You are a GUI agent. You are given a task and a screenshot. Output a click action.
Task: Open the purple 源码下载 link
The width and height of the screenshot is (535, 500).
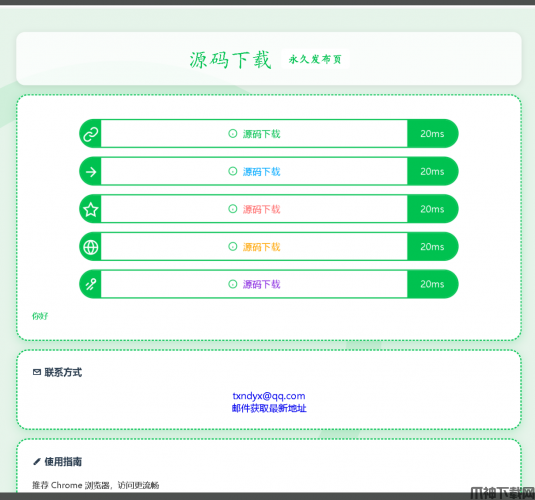(261, 284)
